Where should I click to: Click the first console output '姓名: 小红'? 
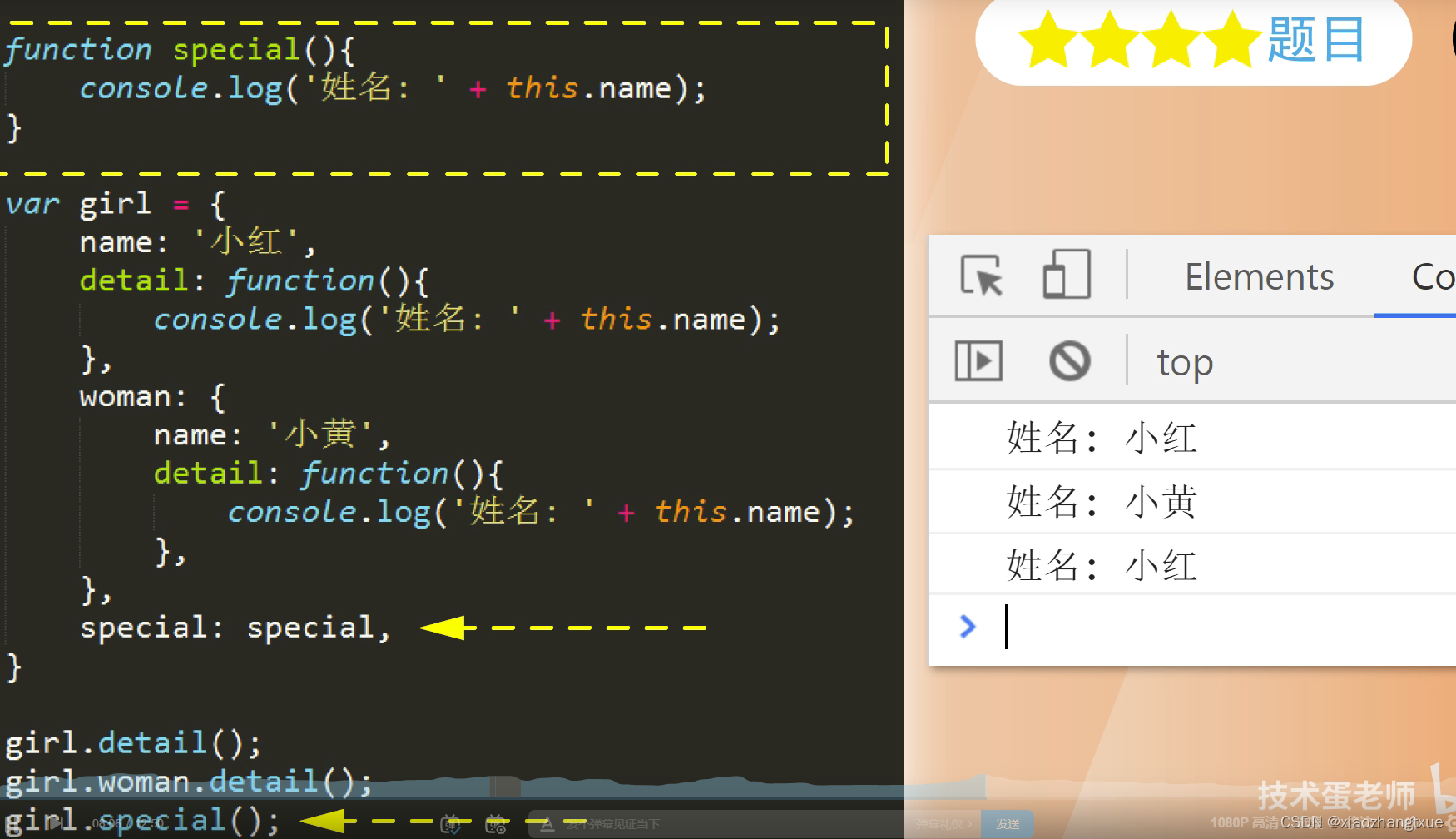pyautogui.click(x=1102, y=438)
